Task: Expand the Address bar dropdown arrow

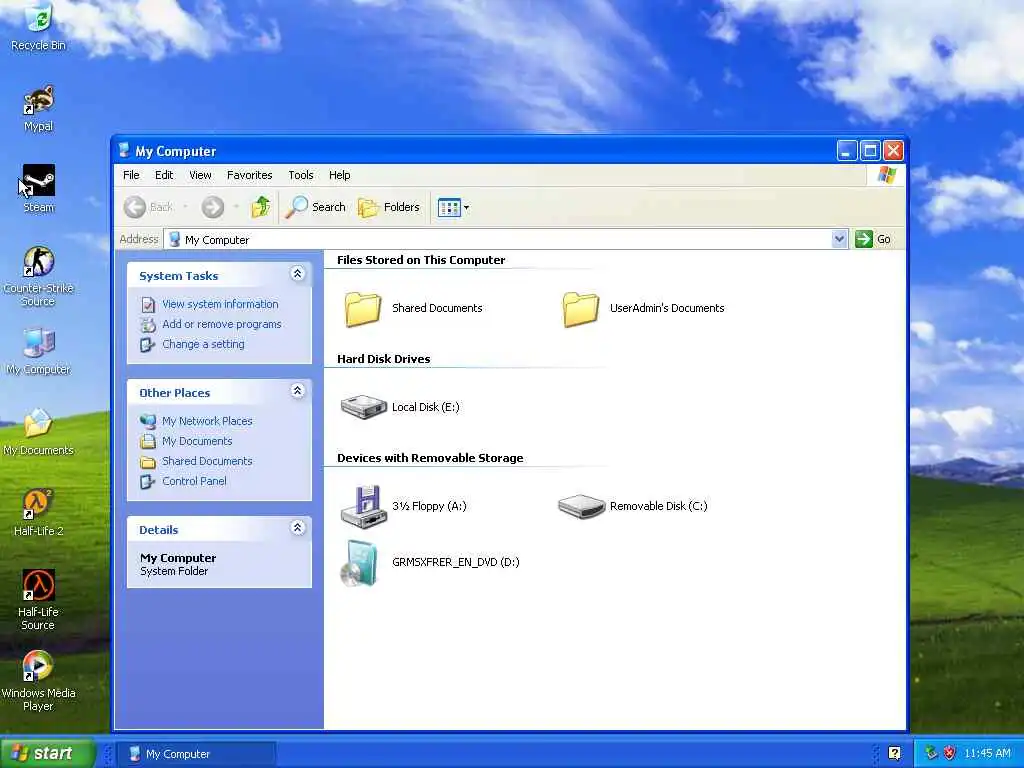Action: [x=839, y=239]
